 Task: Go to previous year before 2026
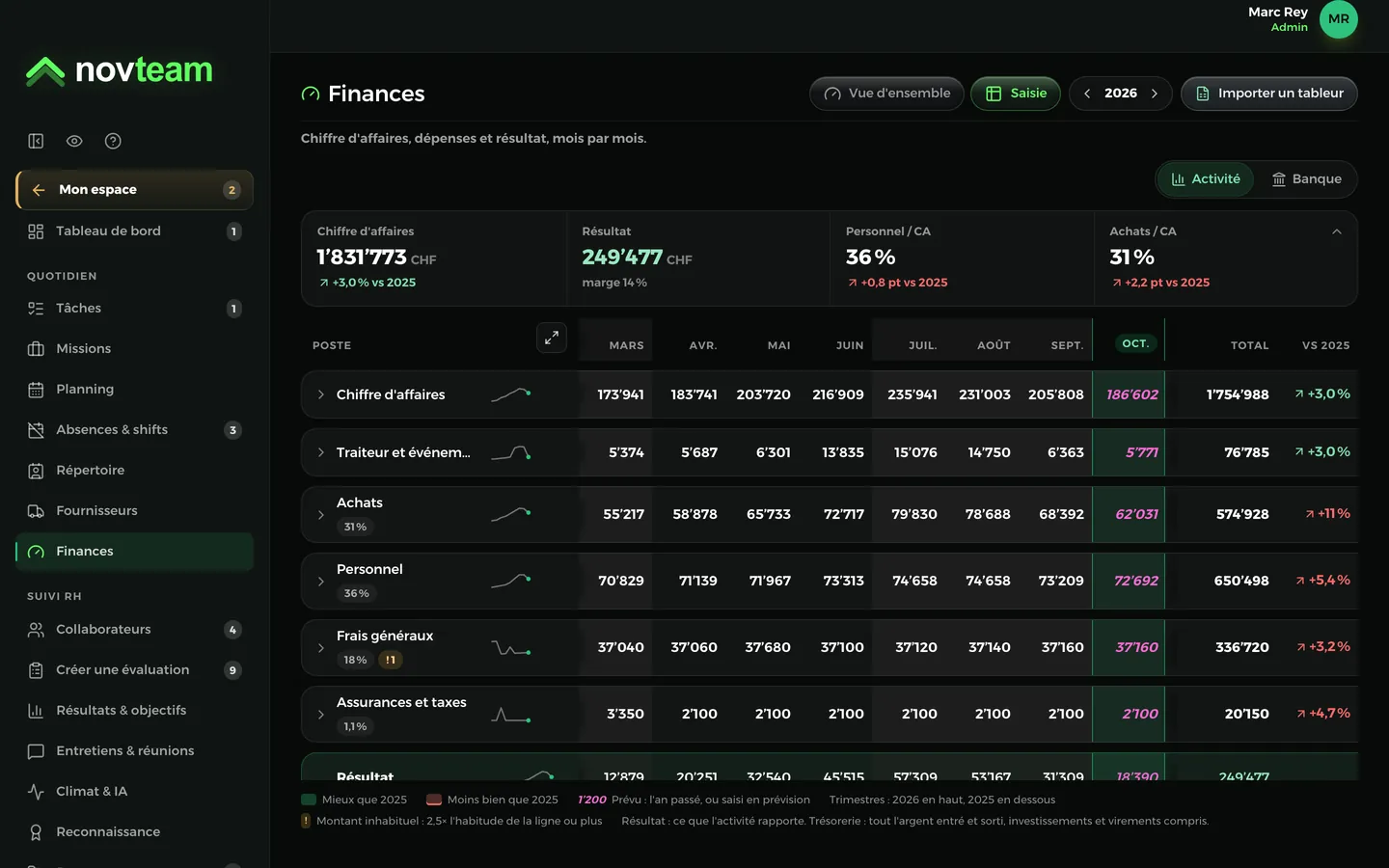[x=1087, y=94]
